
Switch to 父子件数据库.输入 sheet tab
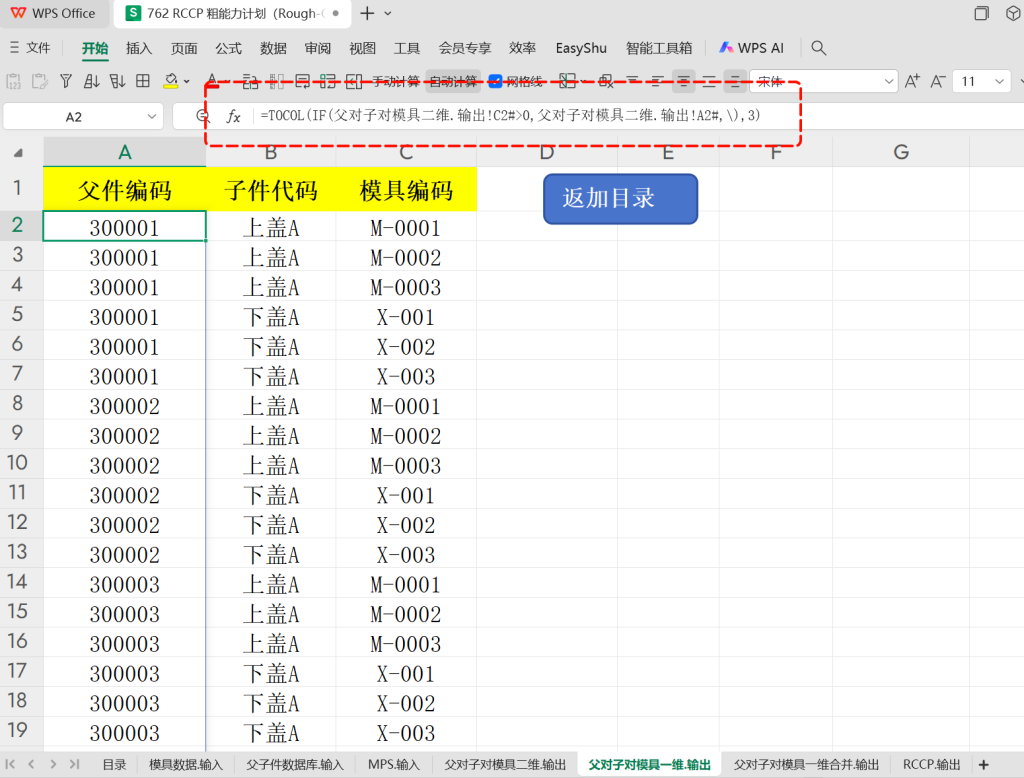(295, 764)
